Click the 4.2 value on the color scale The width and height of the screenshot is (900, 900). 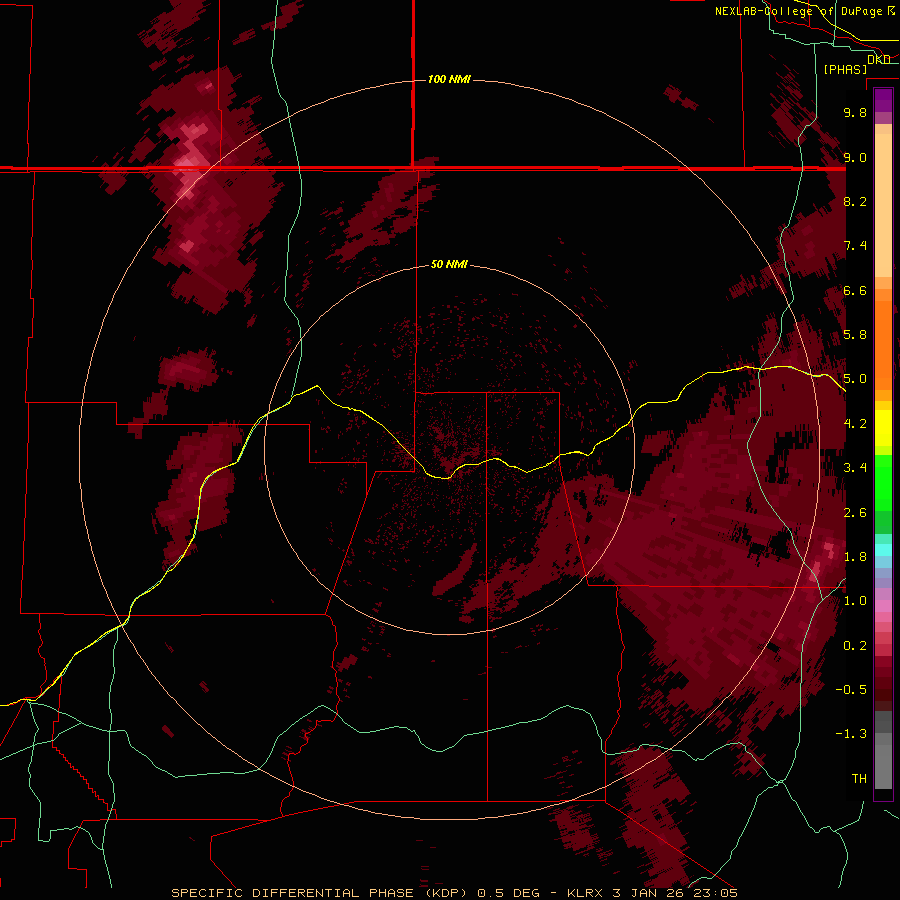click(855, 424)
